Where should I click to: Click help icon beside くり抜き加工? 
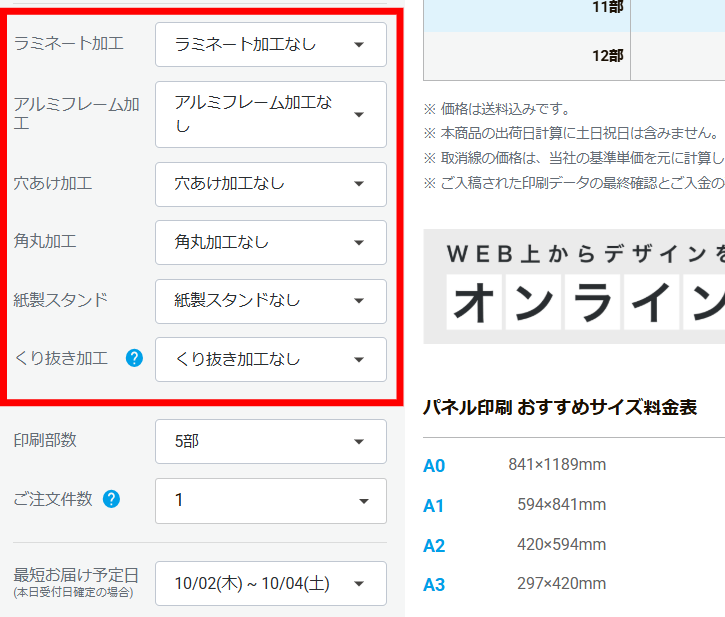135,358
